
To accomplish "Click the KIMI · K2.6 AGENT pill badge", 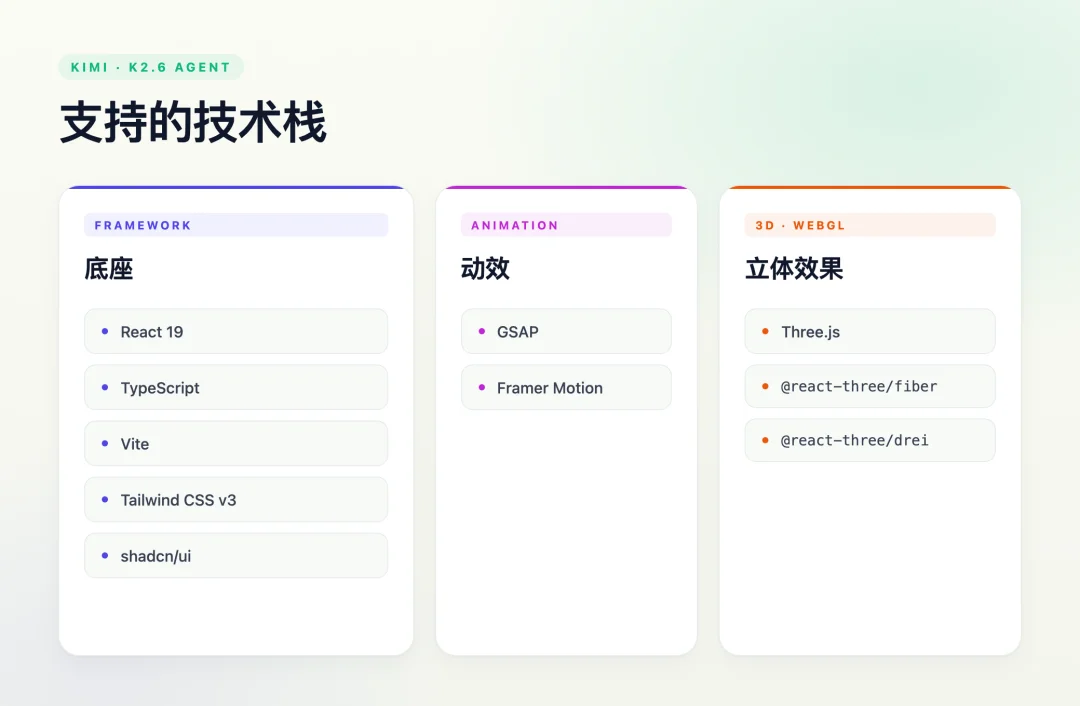I will 149,66.
